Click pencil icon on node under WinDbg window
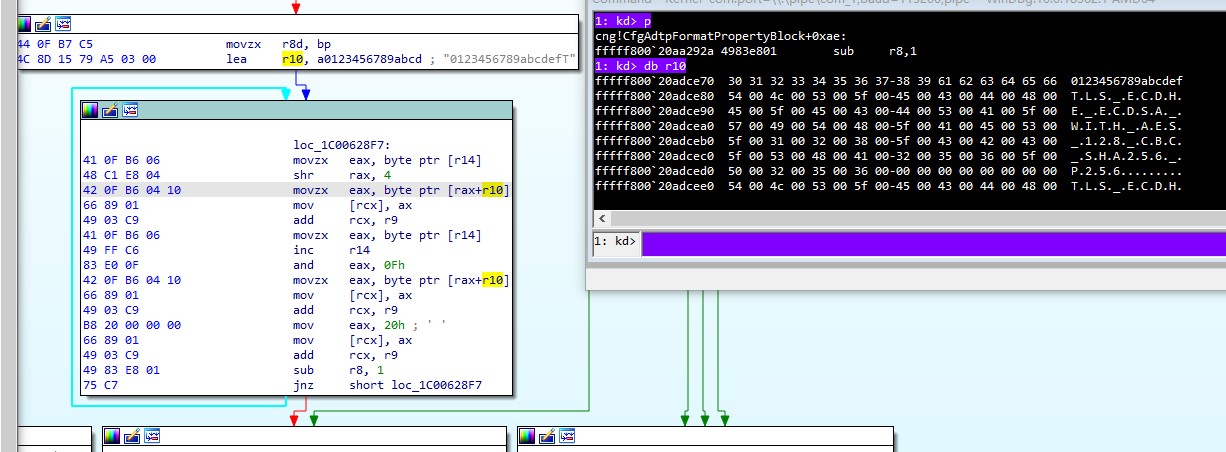Screen dimensions: 1226x452 coord(549,436)
